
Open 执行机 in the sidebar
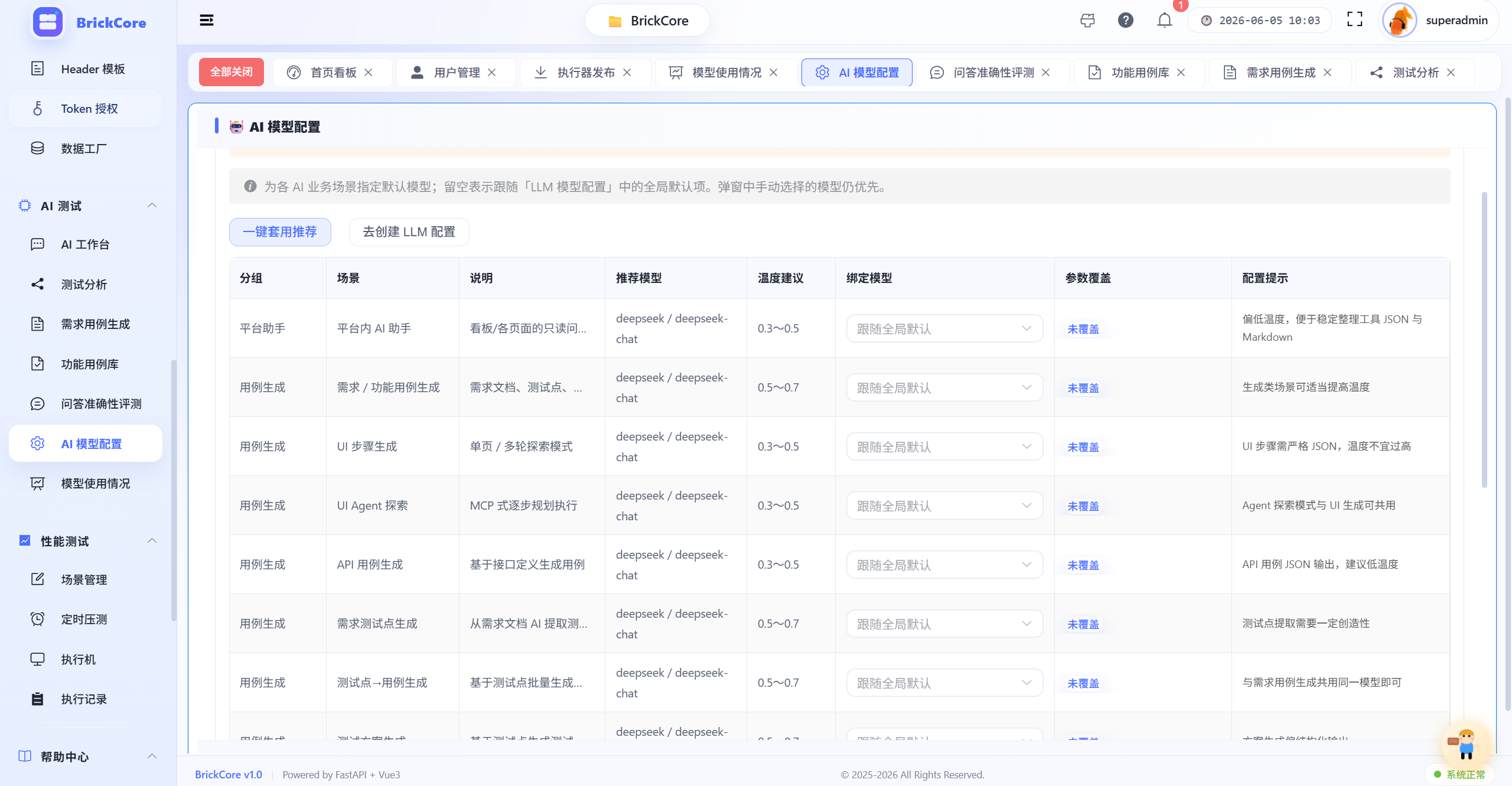[86, 660]
